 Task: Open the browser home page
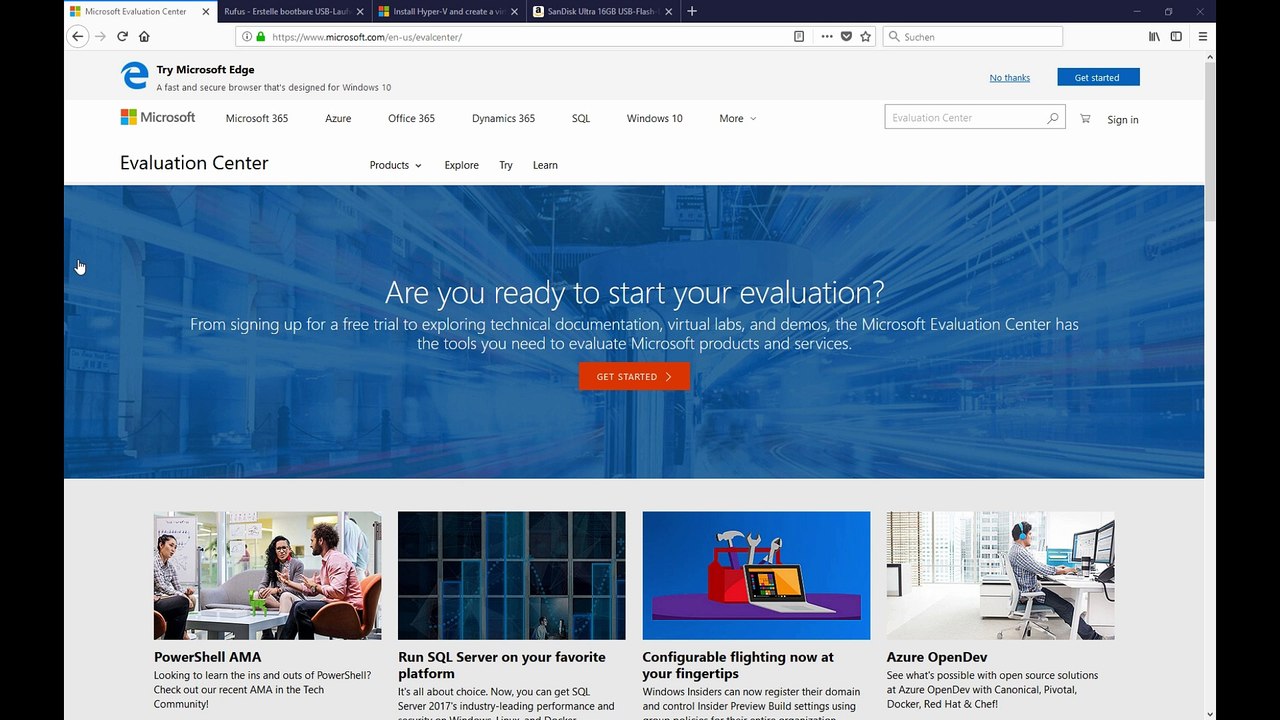144,36
